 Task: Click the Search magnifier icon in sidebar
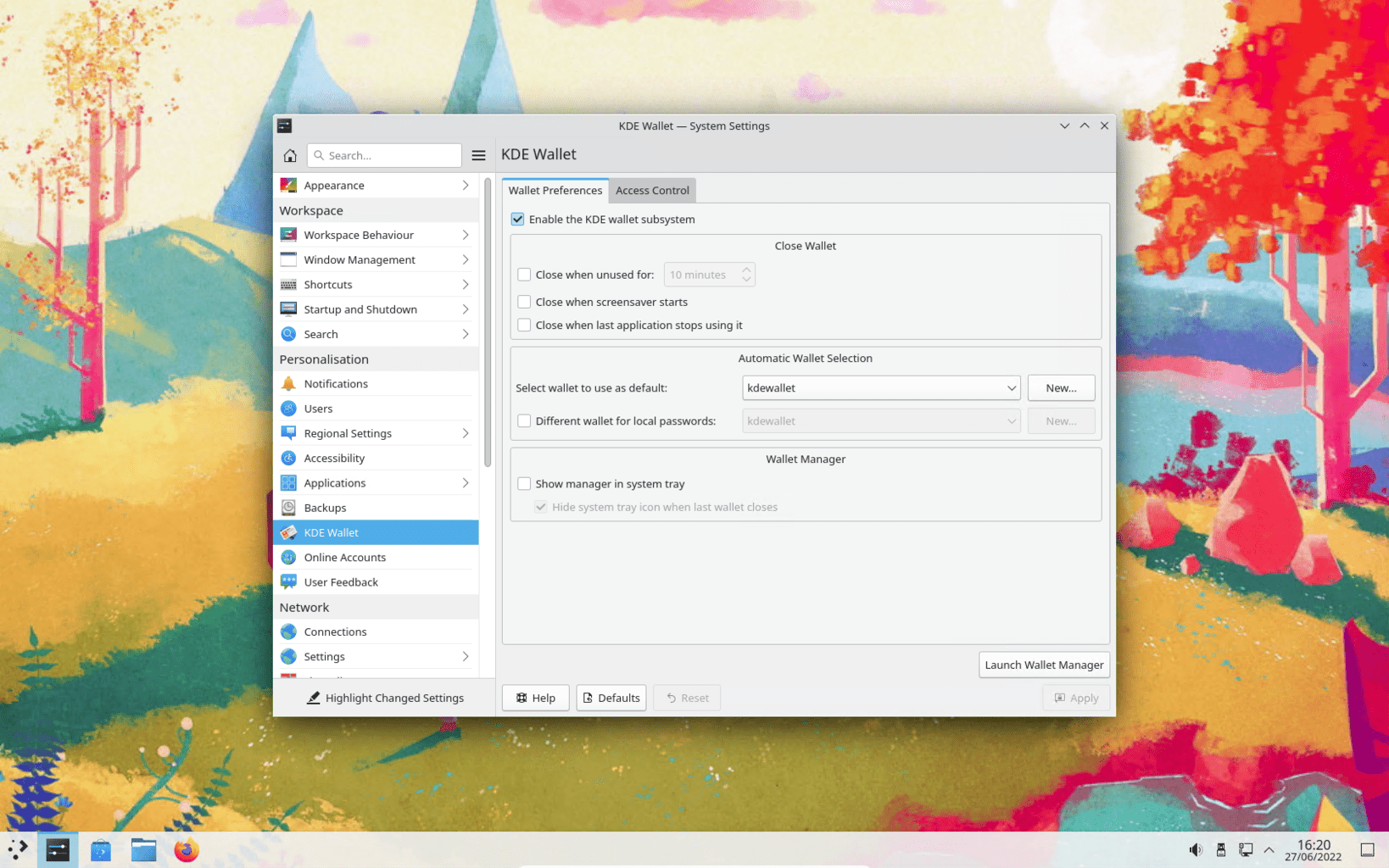click(288, 334)
